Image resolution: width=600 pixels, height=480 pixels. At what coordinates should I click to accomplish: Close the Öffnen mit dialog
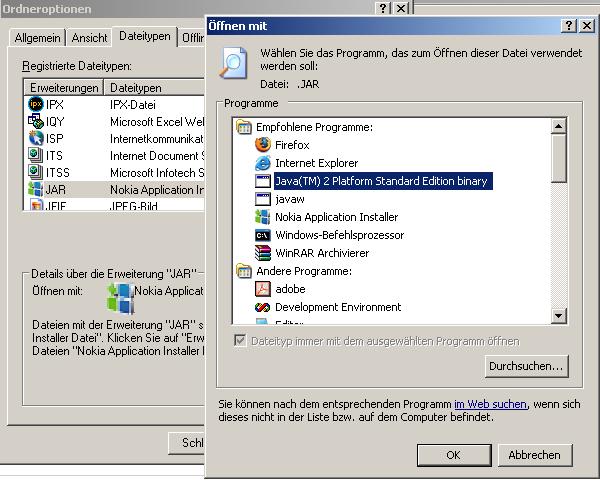pyautogui.click(x=587, y=26)
